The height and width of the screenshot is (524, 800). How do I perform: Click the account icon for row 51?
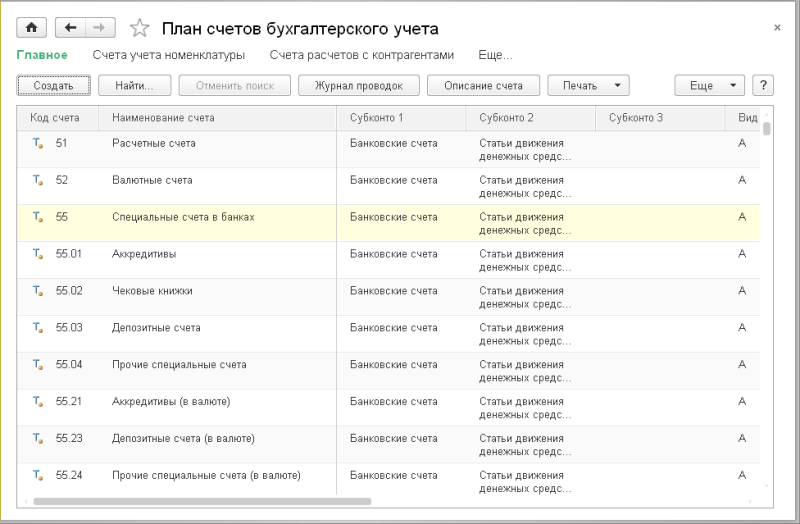[x=39, y=144]
